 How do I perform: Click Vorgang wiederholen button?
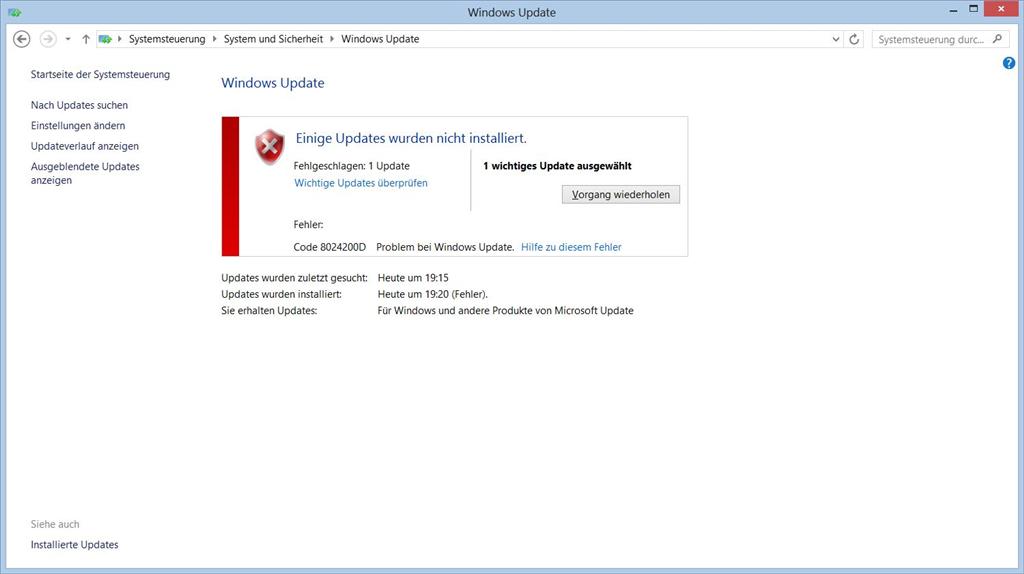tap(620, 195)
